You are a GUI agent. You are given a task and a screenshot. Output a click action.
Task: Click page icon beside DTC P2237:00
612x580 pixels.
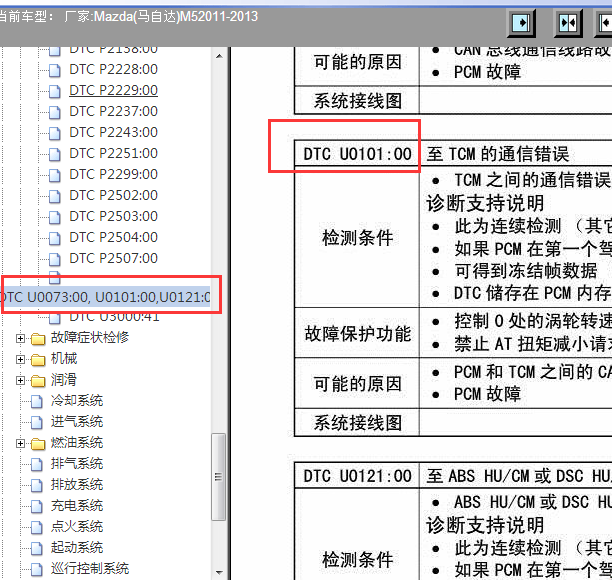[55, 112]
